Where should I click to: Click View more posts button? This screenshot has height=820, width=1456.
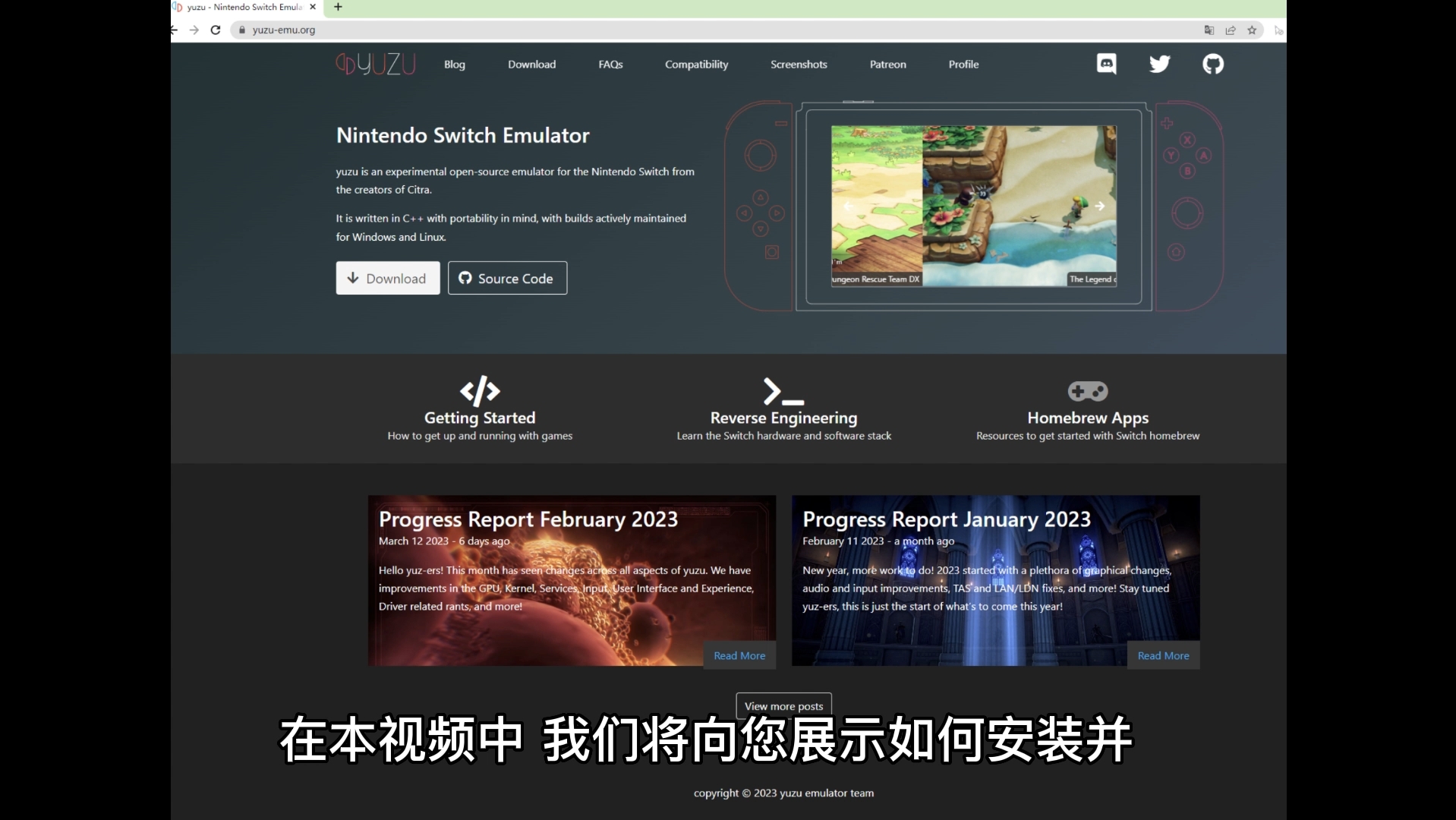click(783, 705)
